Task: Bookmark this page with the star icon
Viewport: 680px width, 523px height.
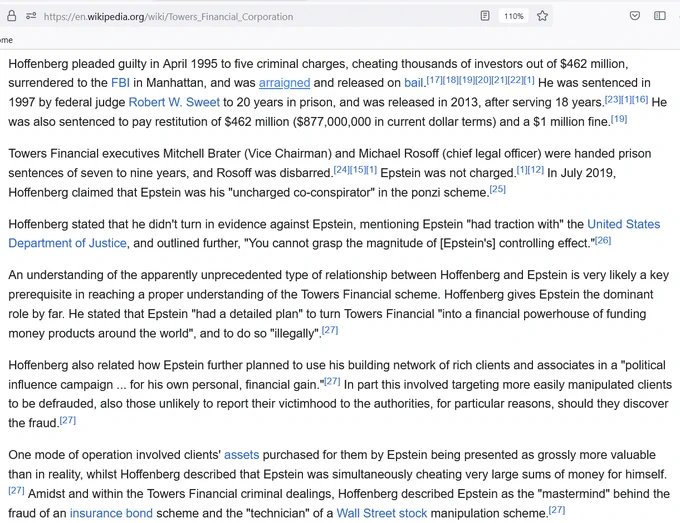Action: coord(542,16)
